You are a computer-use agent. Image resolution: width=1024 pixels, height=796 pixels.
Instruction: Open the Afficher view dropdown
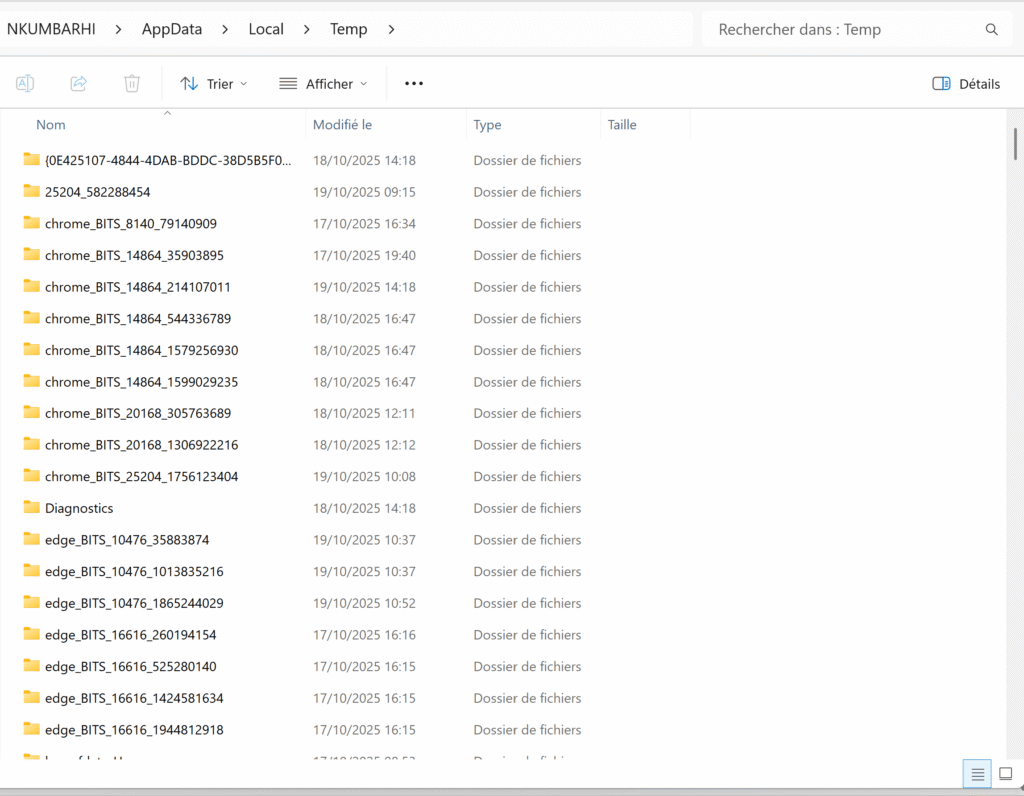click(x=323, y=84)
